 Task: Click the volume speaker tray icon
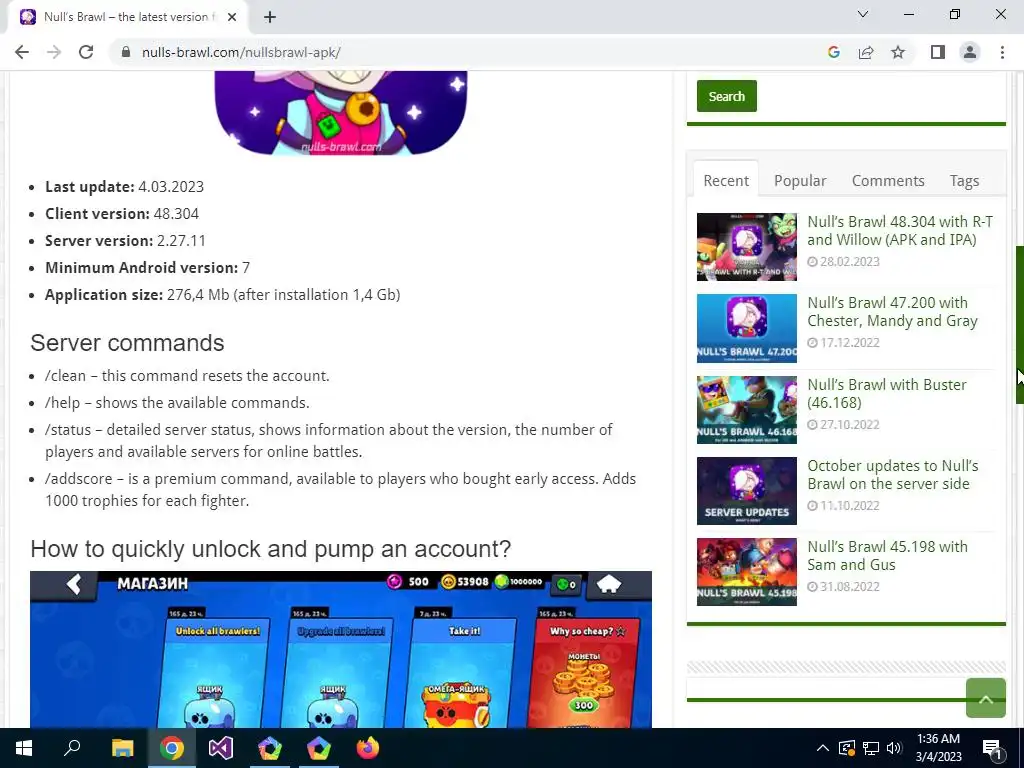(x=894, y=748)
